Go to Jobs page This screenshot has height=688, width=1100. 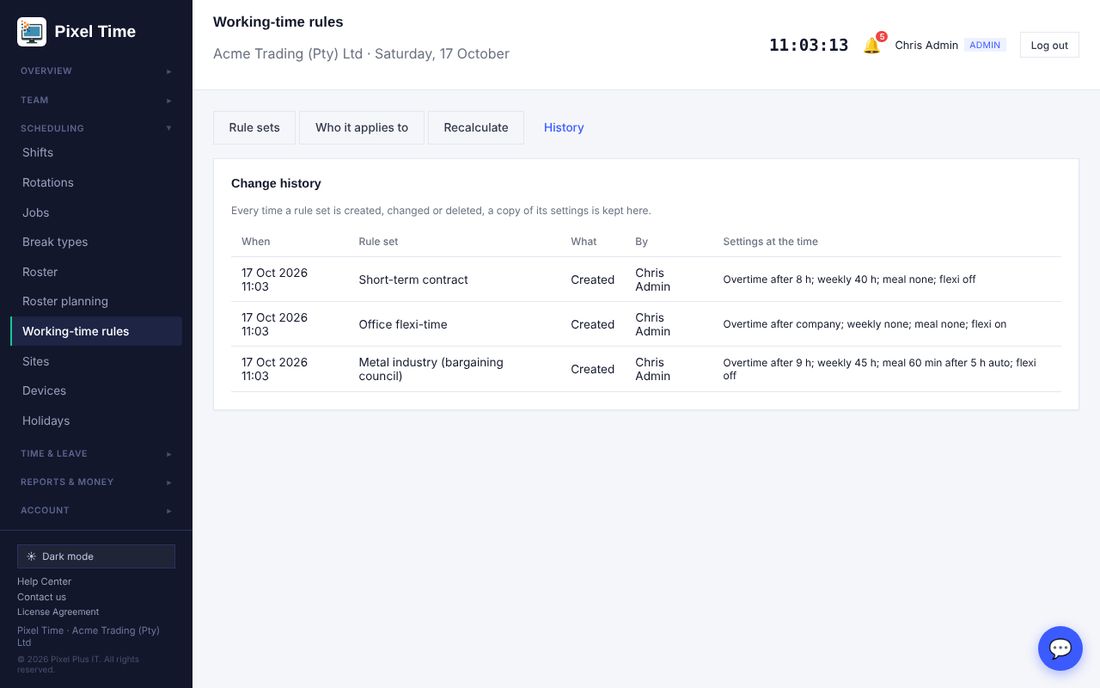click(x=96, y=213)
